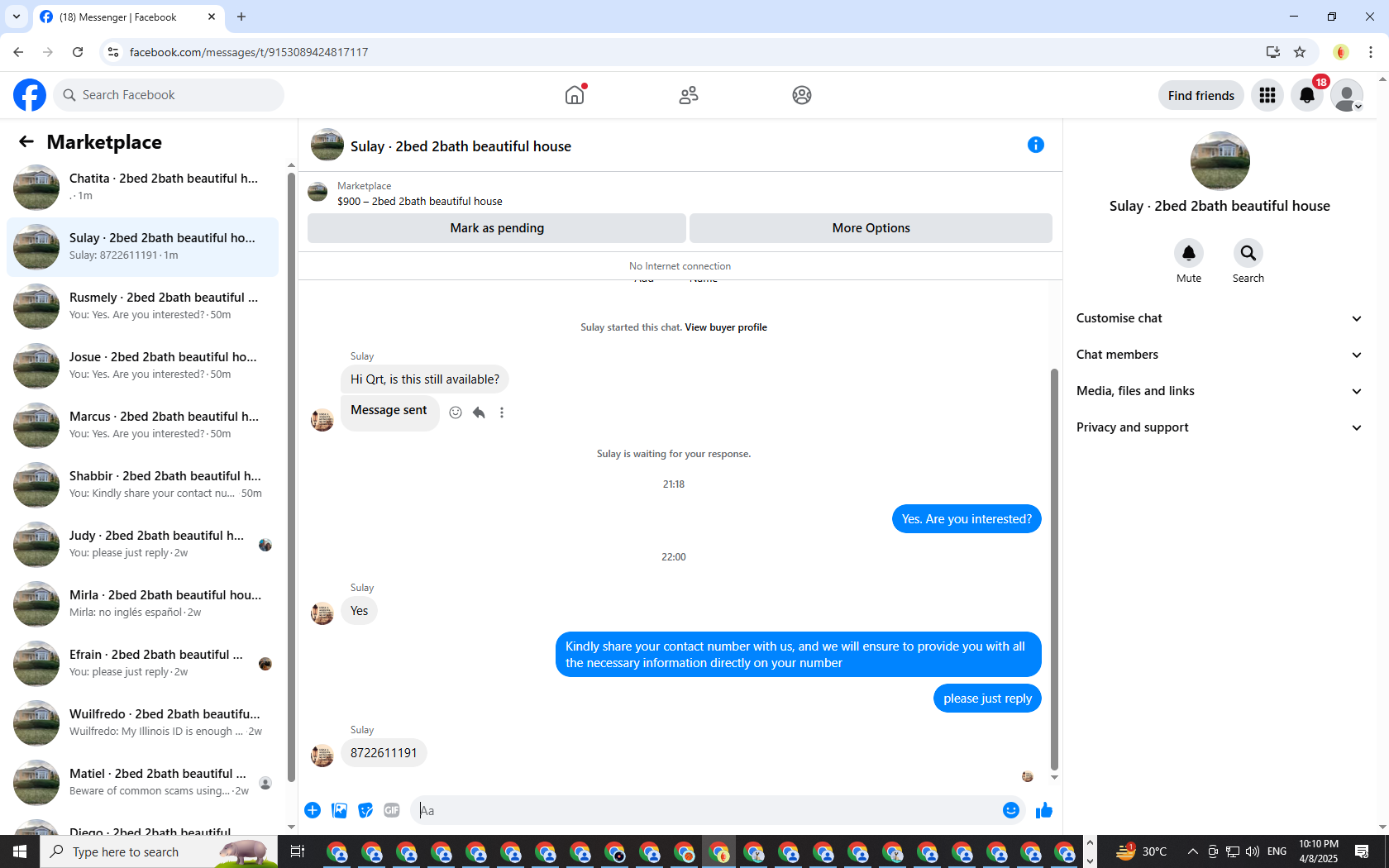Image resolution: width=1389 pixels, height=868 pixels.
Task: Click the chat messages scrollbar
Action: click(x=1054, y=569)
